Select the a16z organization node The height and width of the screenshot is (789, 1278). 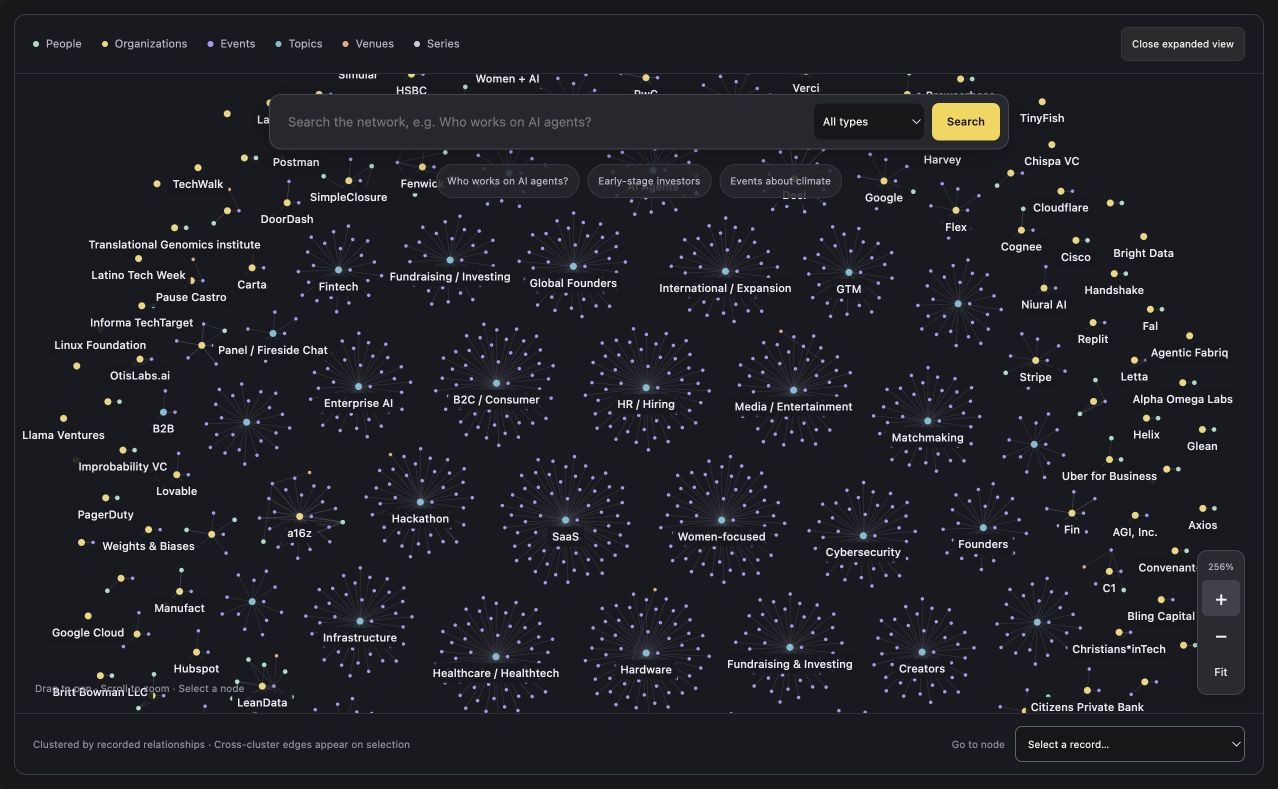(x=299, y=517)
